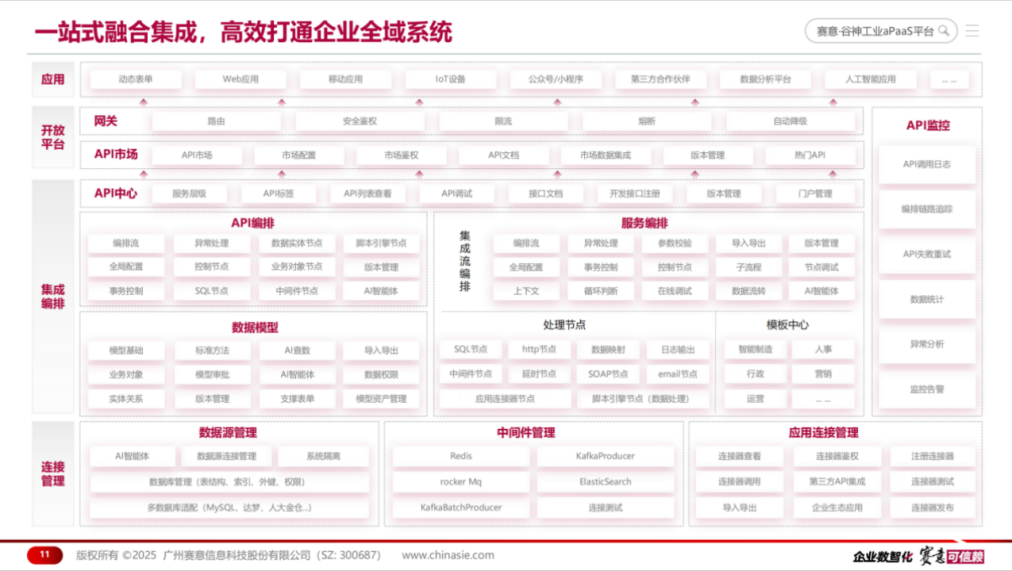Click the ElasticSearch box
The height and width of the screenshot is (571, 1012).
[605, 482]
